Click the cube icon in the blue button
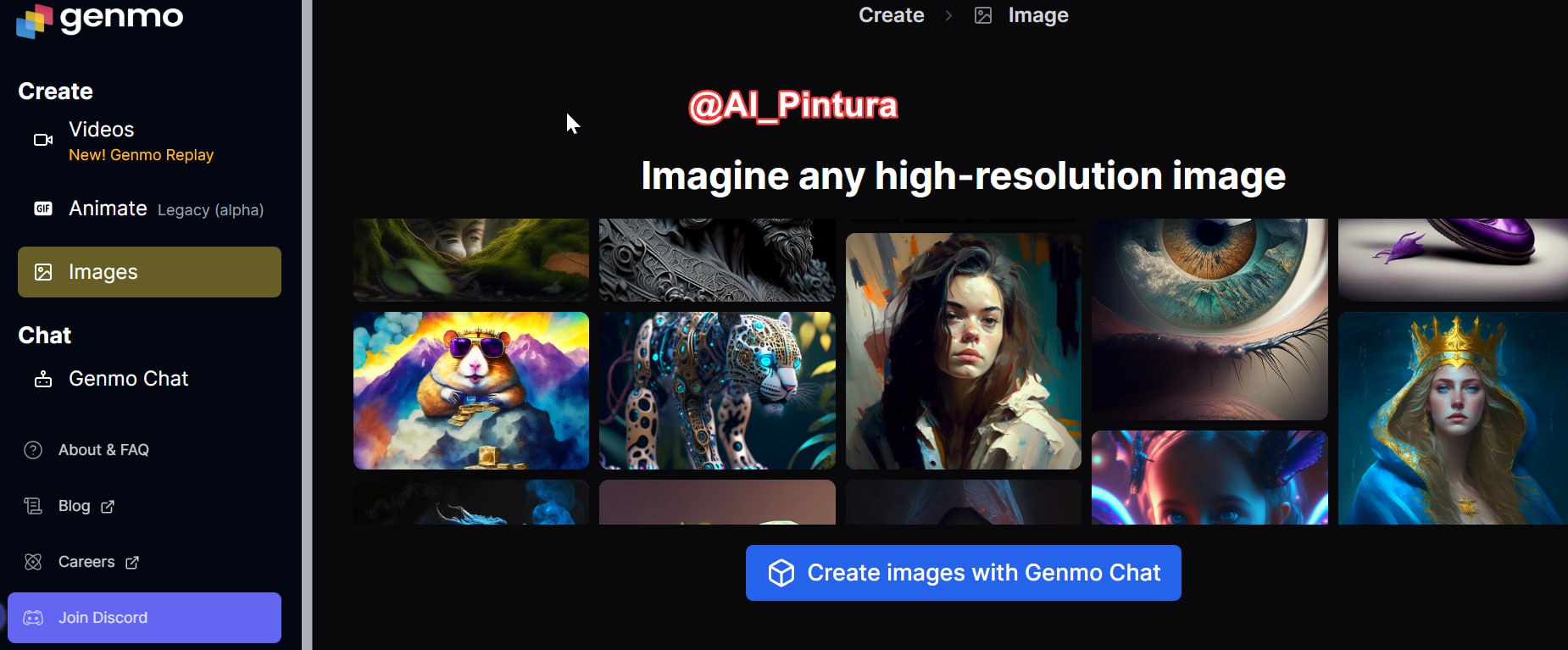 pyautogui.click(x=781, y=573)
